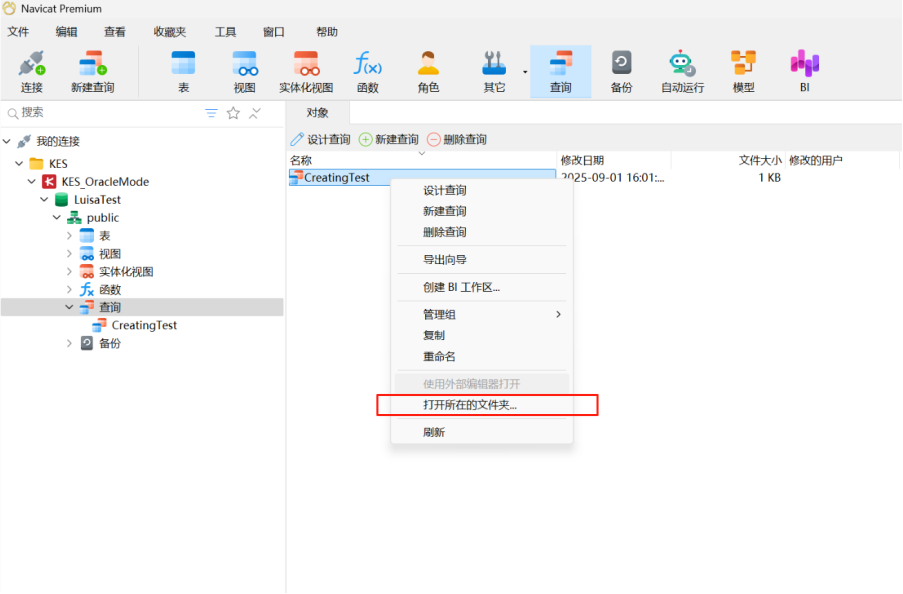Expand the 函数 node in the tree
The width and height of the screenshot is (903, 594).
click(x=69, y=290)
